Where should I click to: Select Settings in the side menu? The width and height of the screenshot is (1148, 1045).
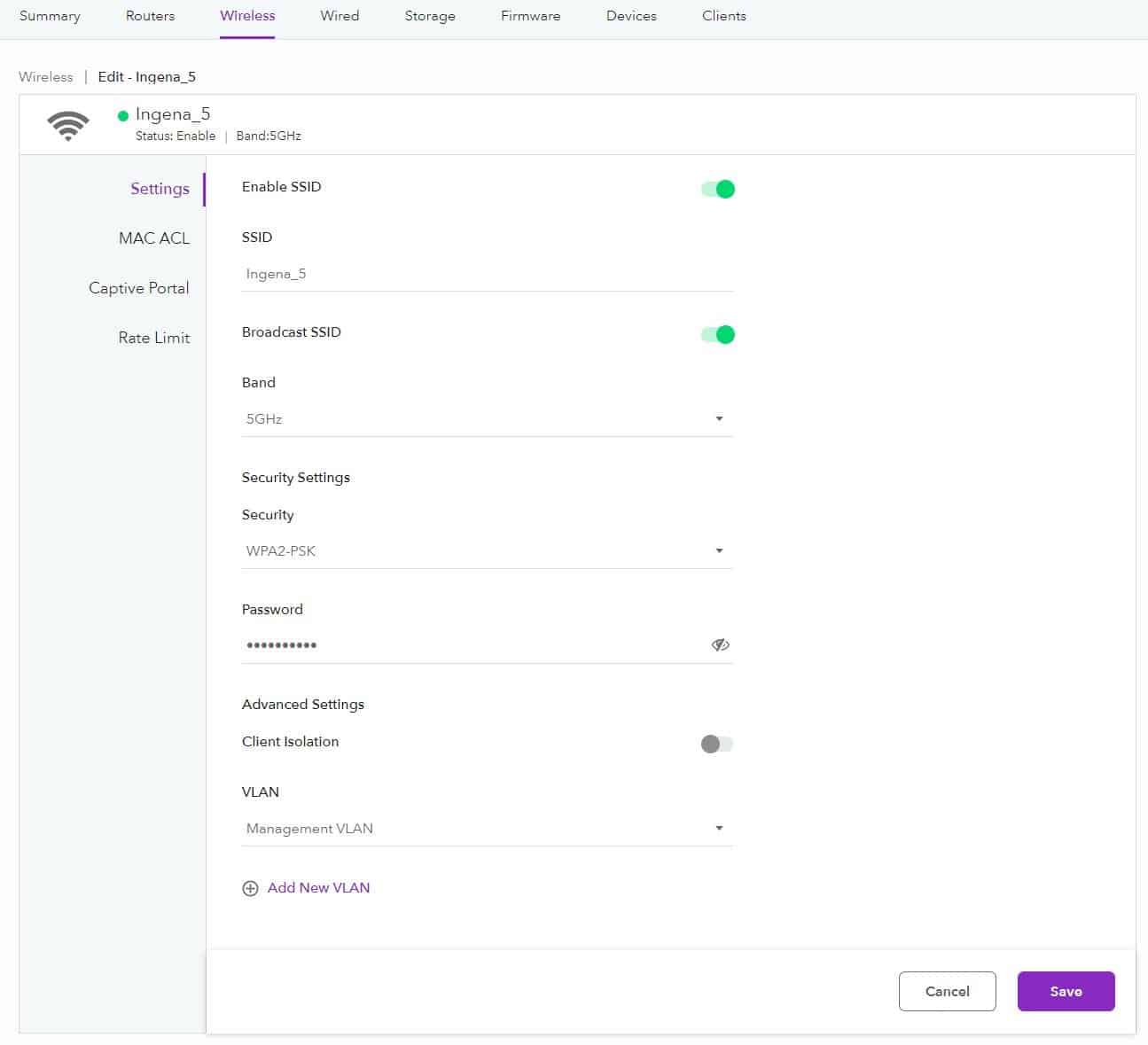(x=160, y=189)
